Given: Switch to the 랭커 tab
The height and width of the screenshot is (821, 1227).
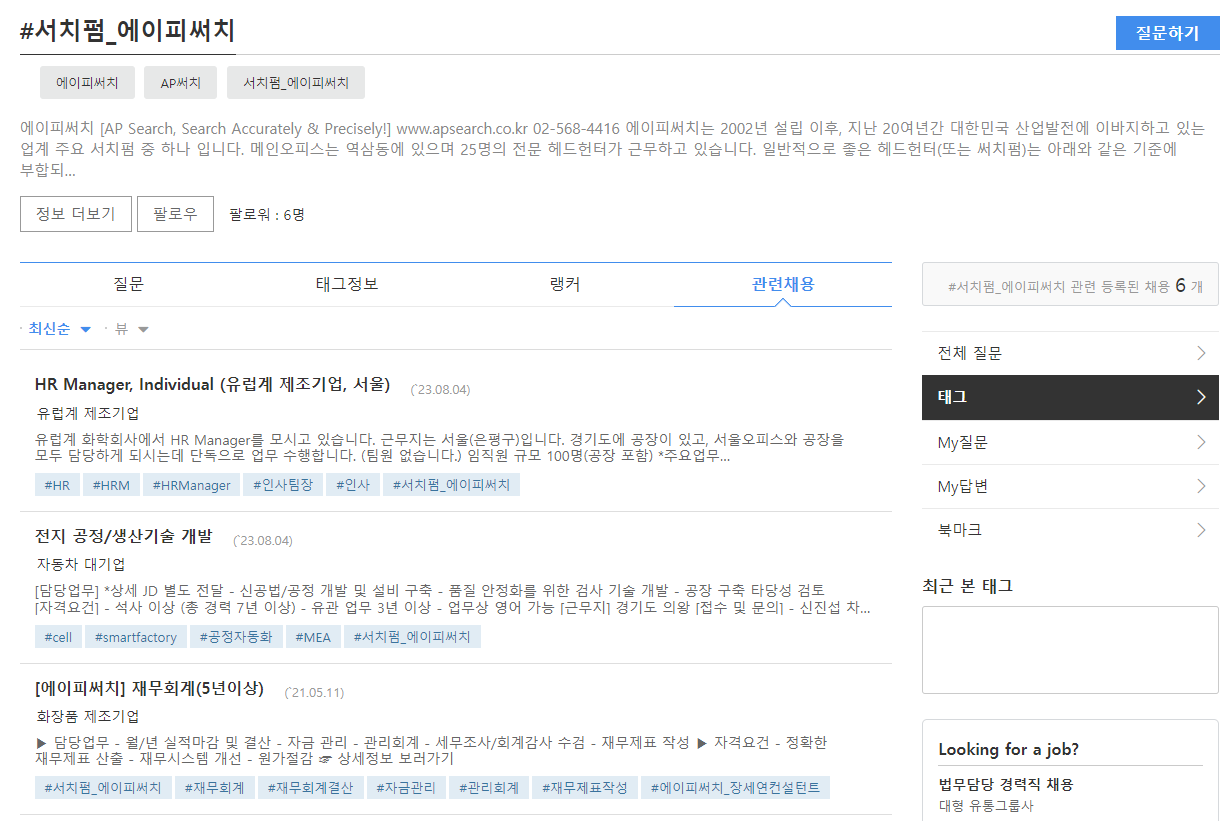Looking at the screenshot, I should [x=565, y=284].
